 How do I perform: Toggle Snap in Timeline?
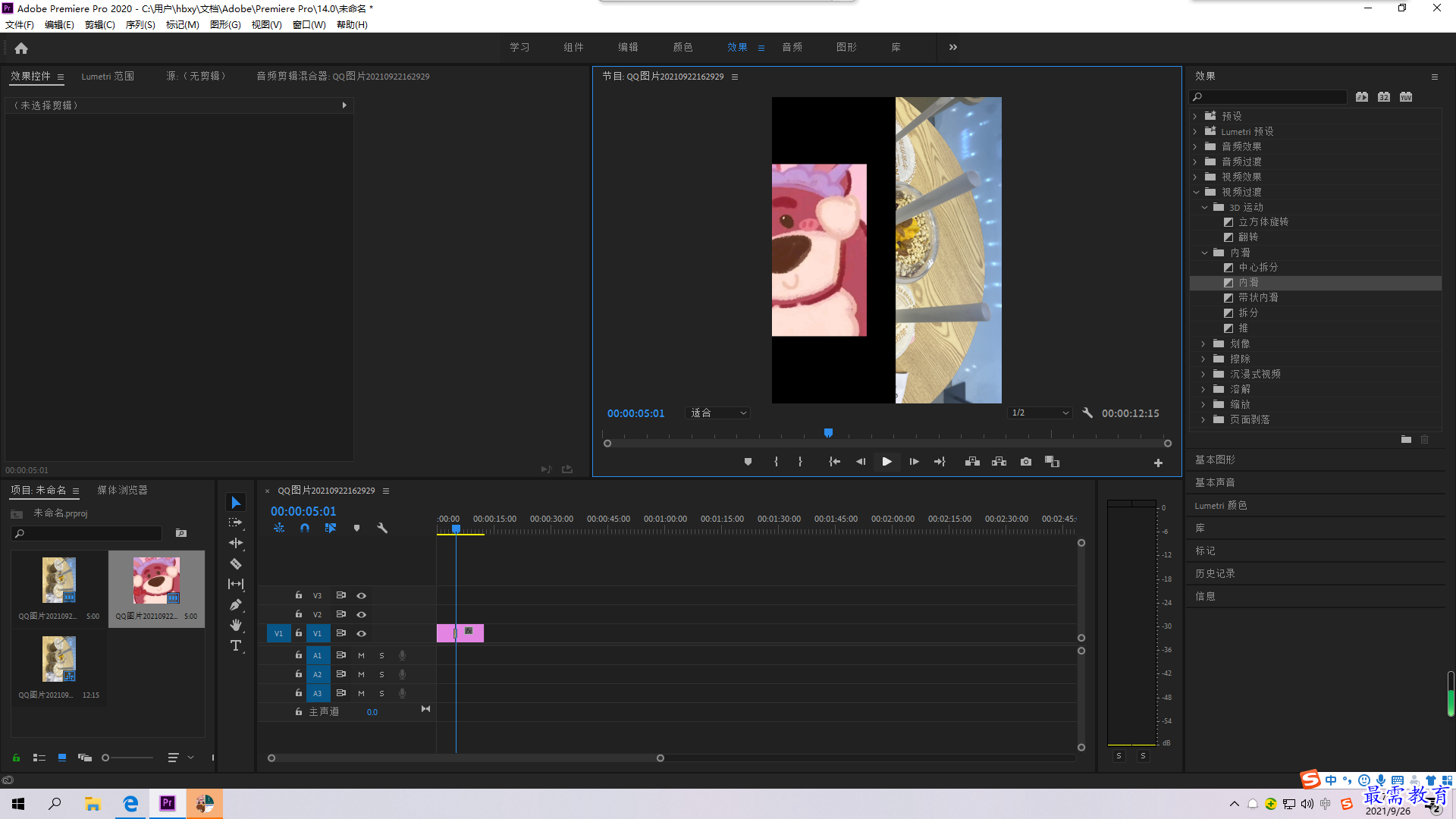coord(305,528)
